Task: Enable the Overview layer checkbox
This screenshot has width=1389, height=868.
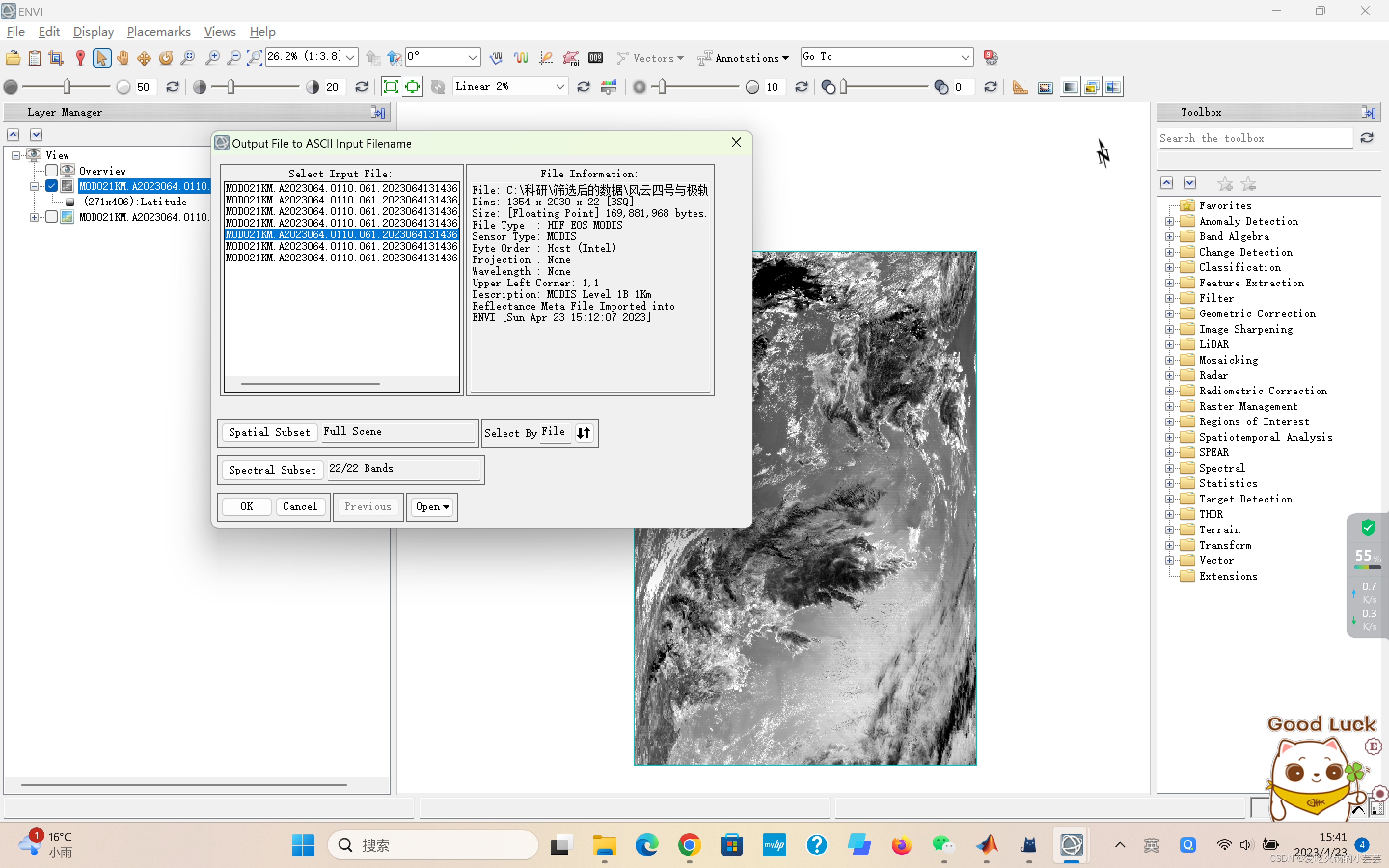Action: pos(52,171)
